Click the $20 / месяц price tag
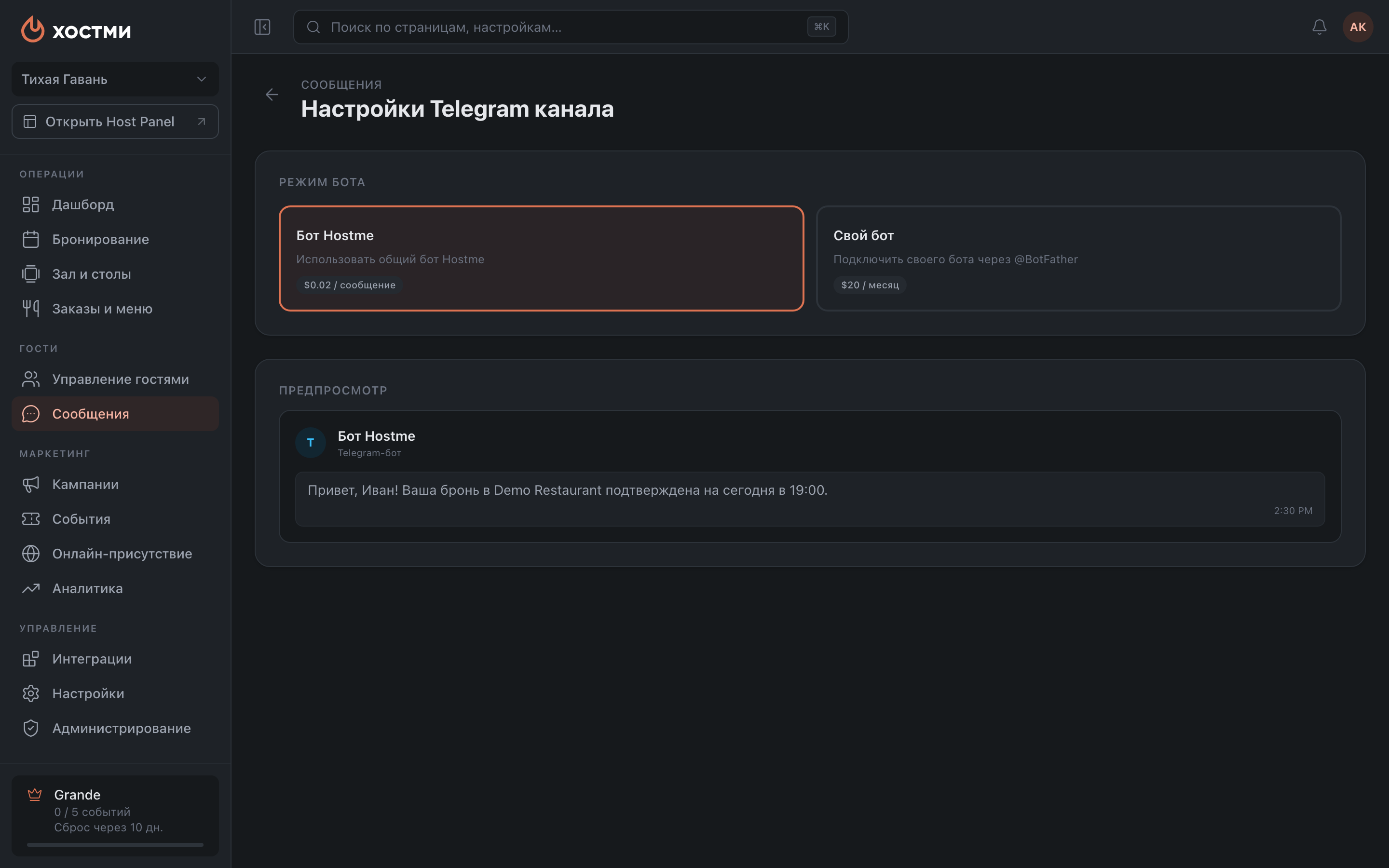The height and width of the screenshot is (868, 1389). [870, 285]
